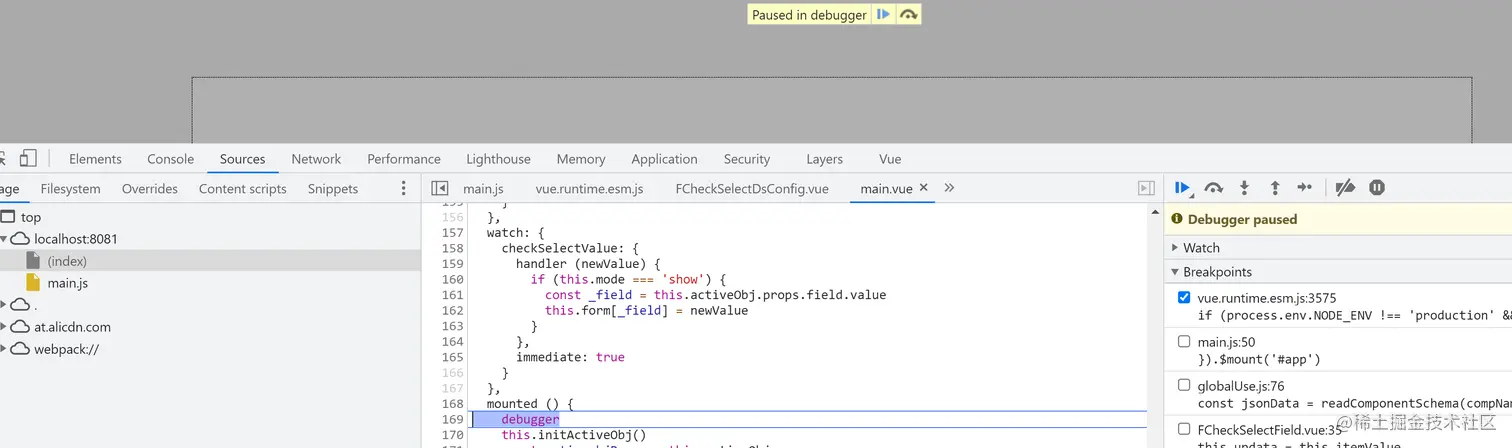Click 'this.initActiveObj()' code line

pos(574,435)
